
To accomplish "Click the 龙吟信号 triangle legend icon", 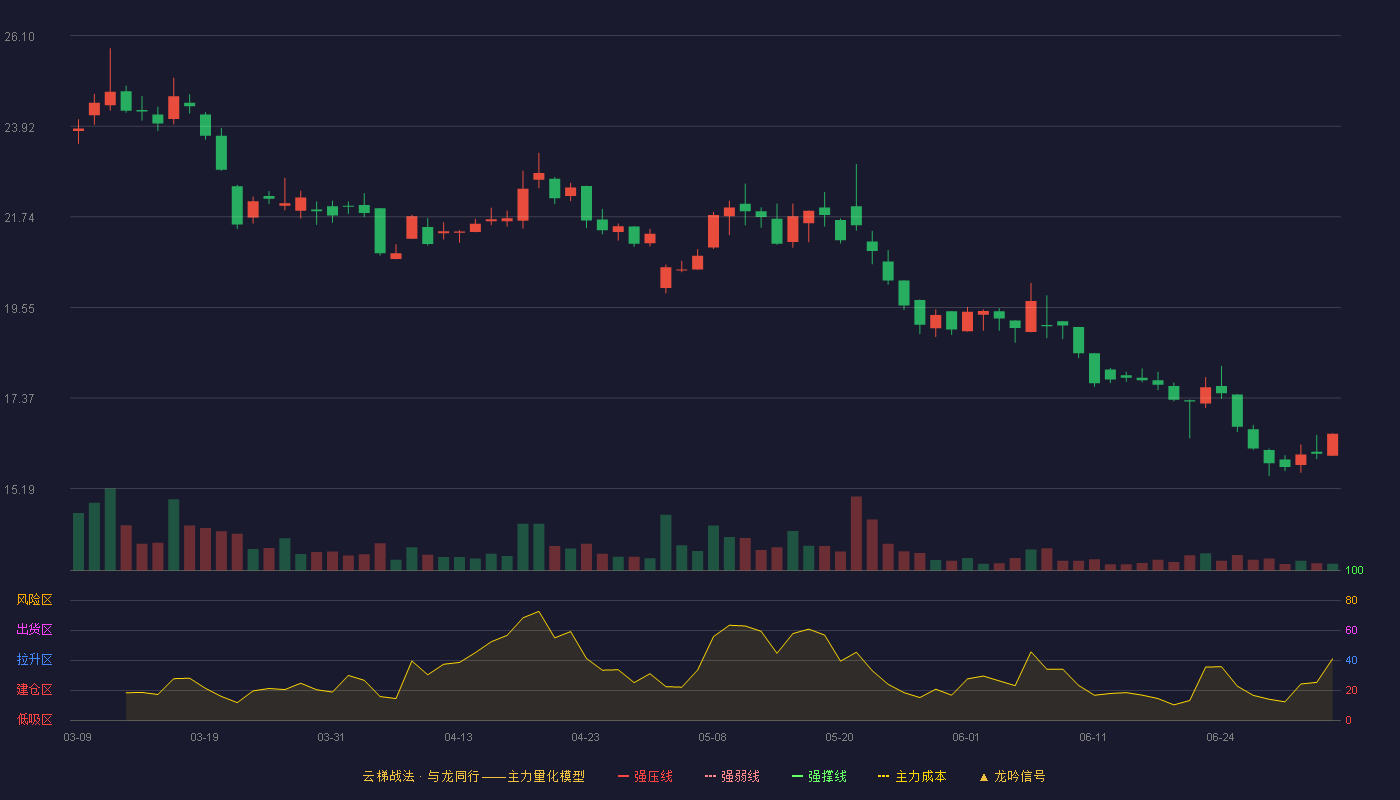I will [x=984, y=776].
